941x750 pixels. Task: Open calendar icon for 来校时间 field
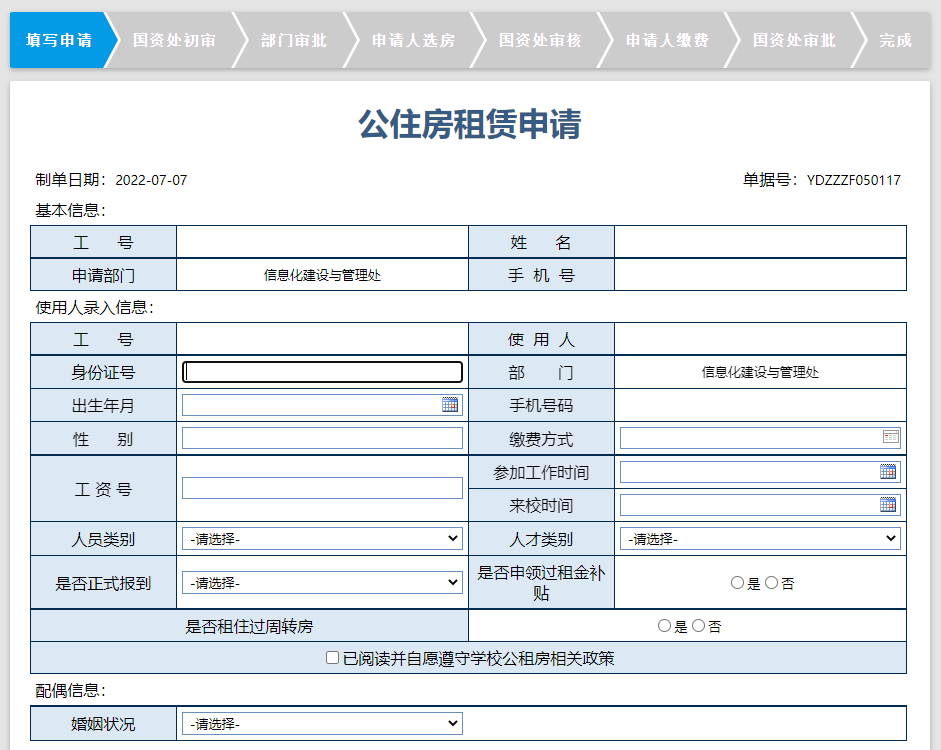pos(888,504)
